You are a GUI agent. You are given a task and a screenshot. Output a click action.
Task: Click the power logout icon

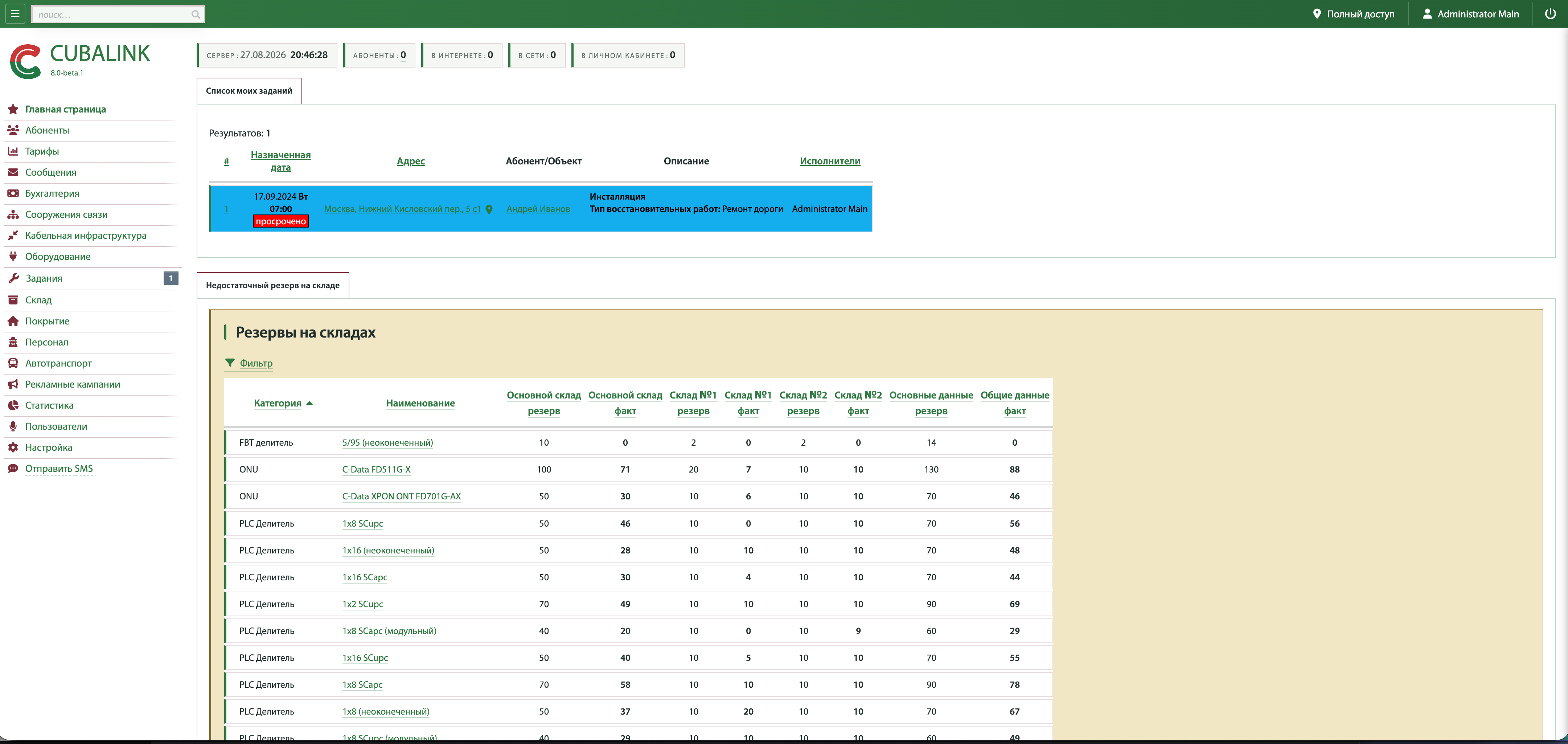click(1550, 13)
